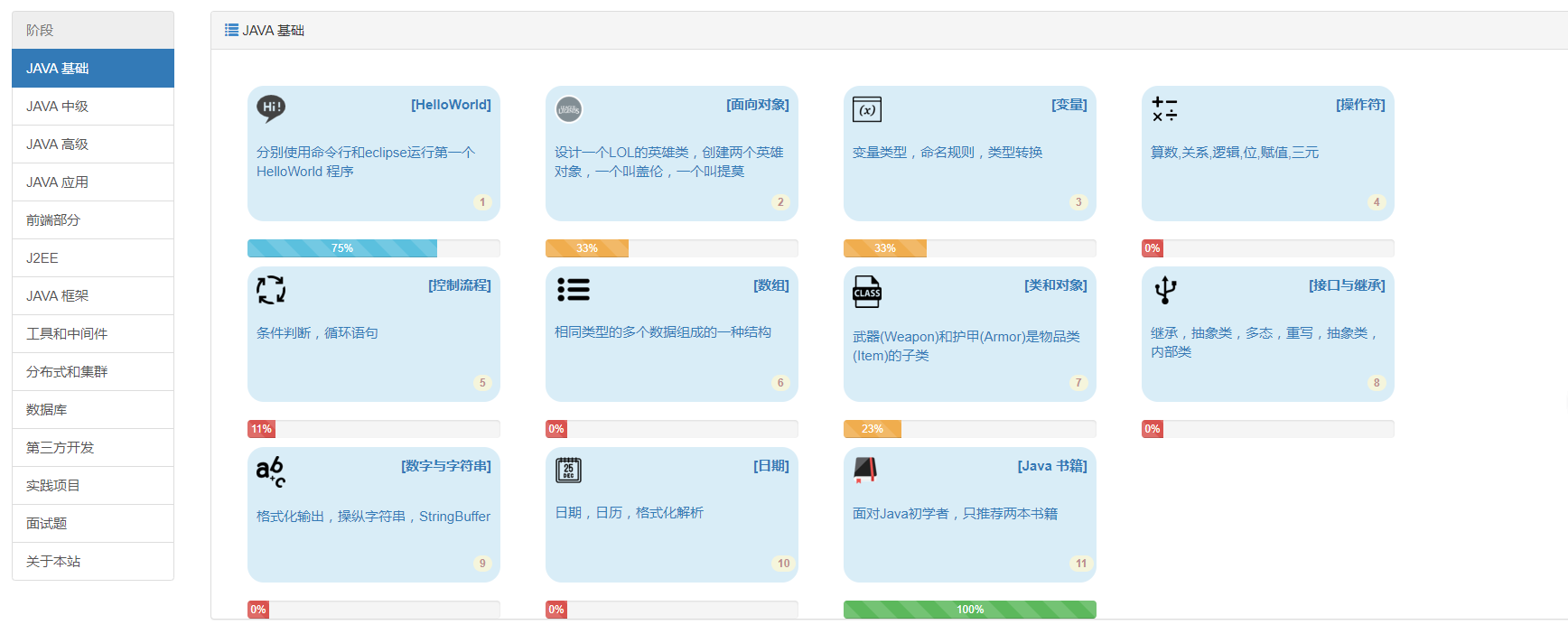Open JAVA 中级 stage
Viewport: 1568px width, 634px height.
pos(93,107)
